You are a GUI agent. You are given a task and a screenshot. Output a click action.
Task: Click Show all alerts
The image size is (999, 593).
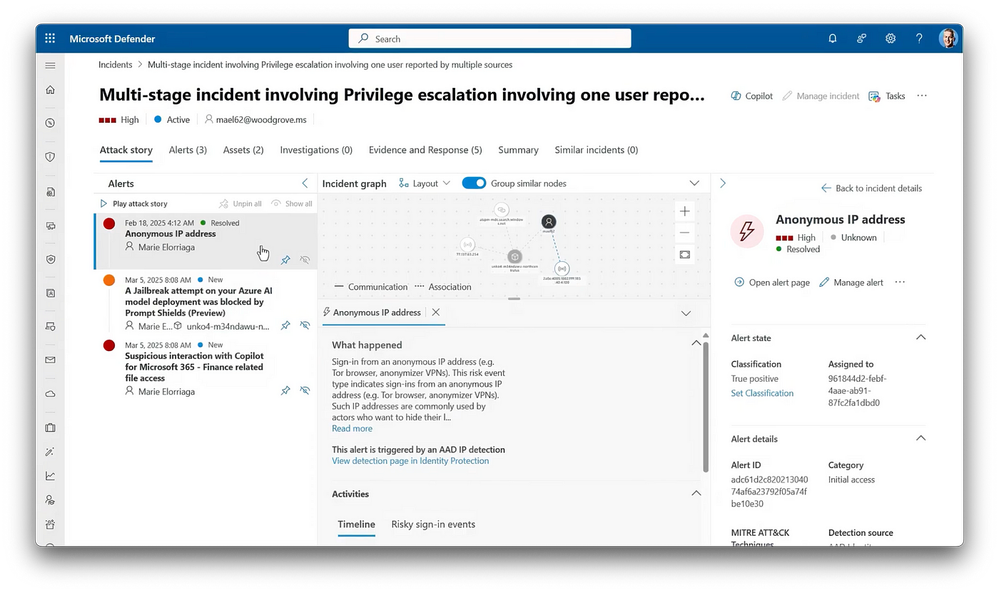[292, 204]
